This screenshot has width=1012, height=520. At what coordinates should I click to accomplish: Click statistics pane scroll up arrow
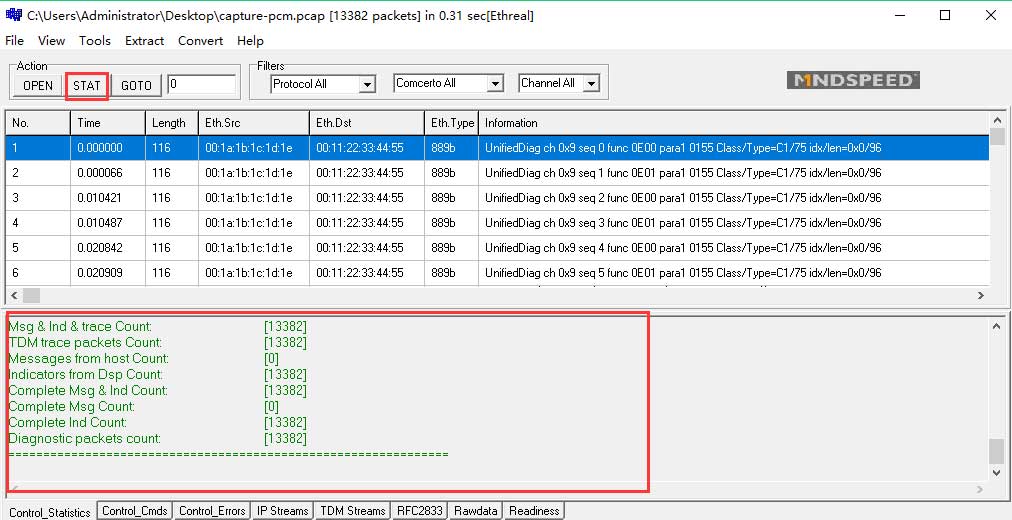pyautogui.click(x=997, y=326)
